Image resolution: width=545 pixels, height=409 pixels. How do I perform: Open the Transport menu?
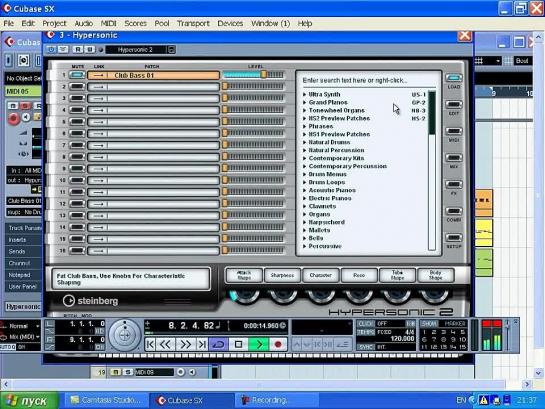(193, 23)
